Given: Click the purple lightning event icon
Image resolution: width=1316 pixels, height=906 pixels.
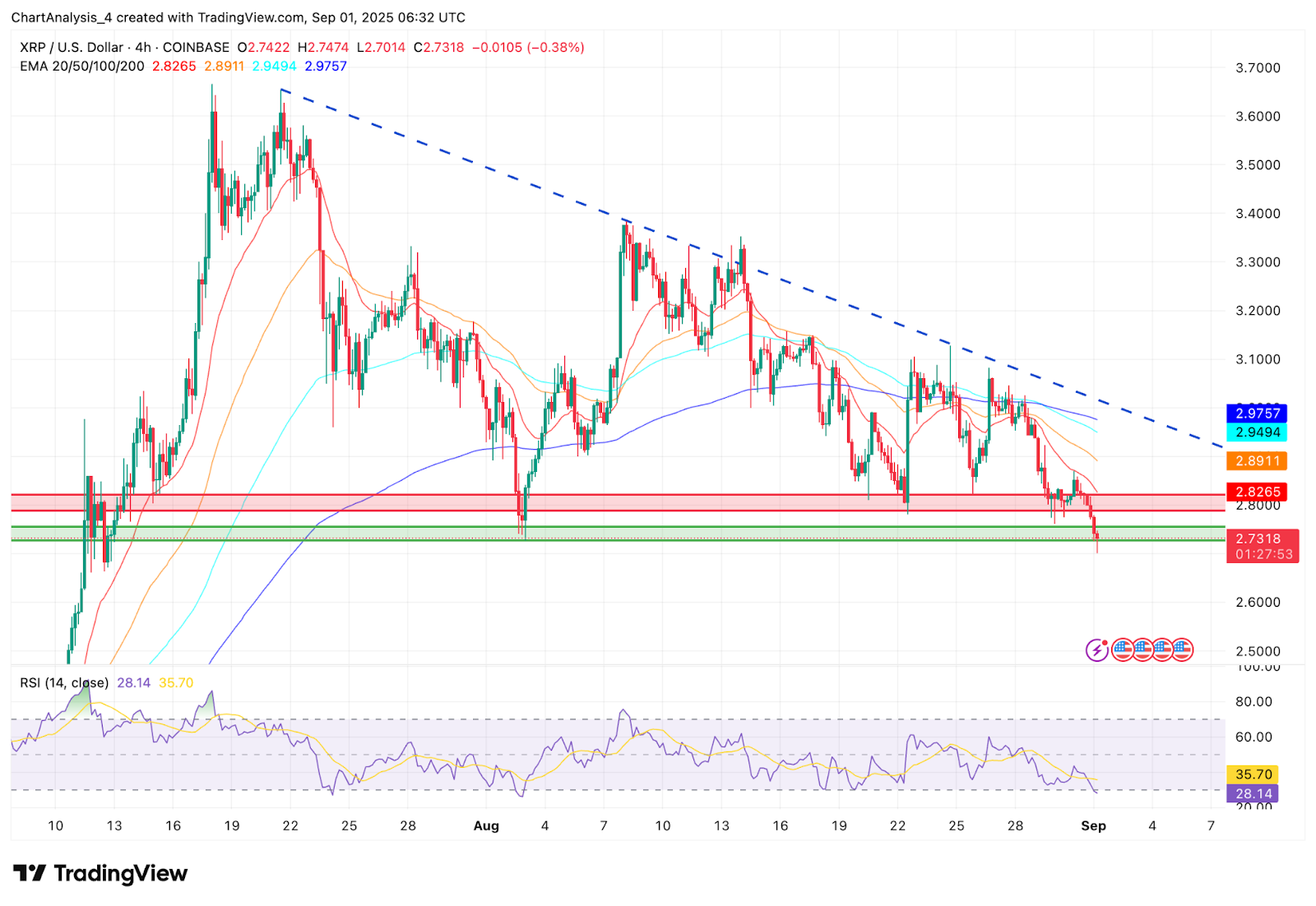Looking at the screenshot, I should (x=1097, y=650).
